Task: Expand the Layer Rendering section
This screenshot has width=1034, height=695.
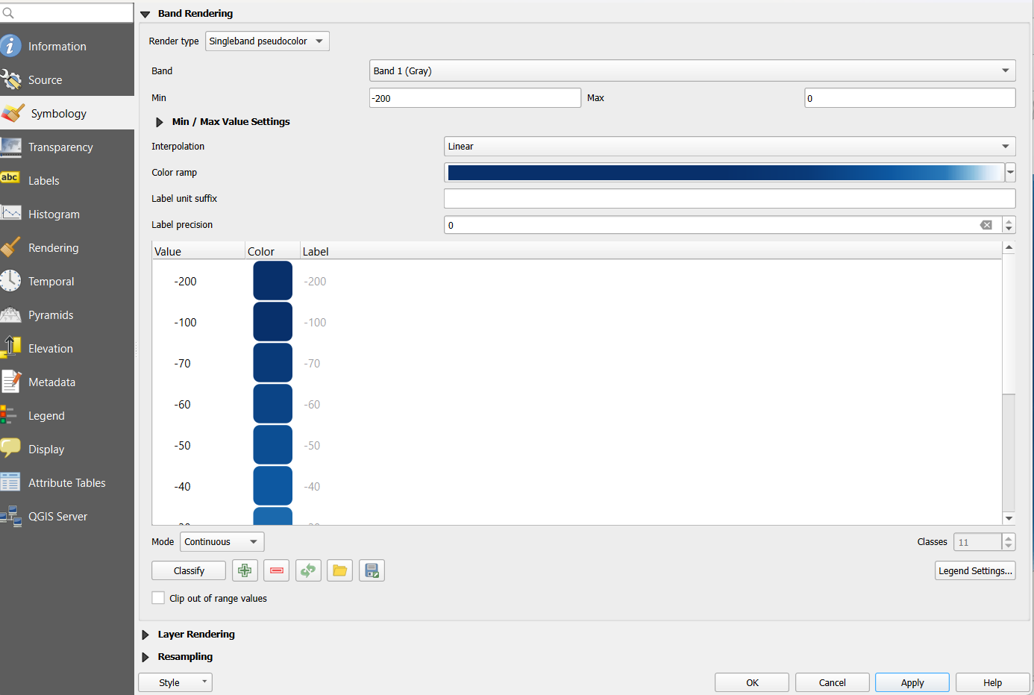Action: click(x=146, y=635)
